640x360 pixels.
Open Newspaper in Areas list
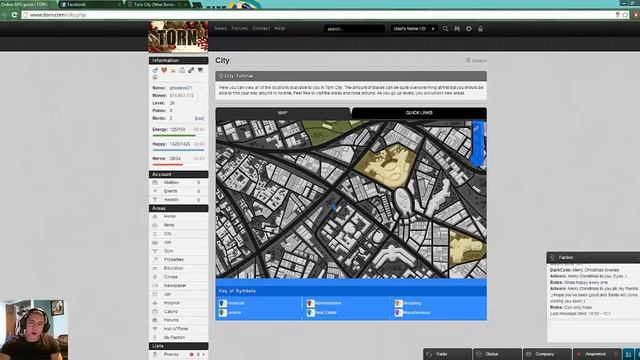point(178,286)
